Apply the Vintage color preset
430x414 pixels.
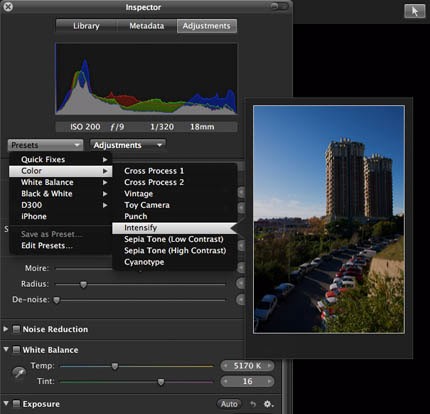tap(175, 193)
